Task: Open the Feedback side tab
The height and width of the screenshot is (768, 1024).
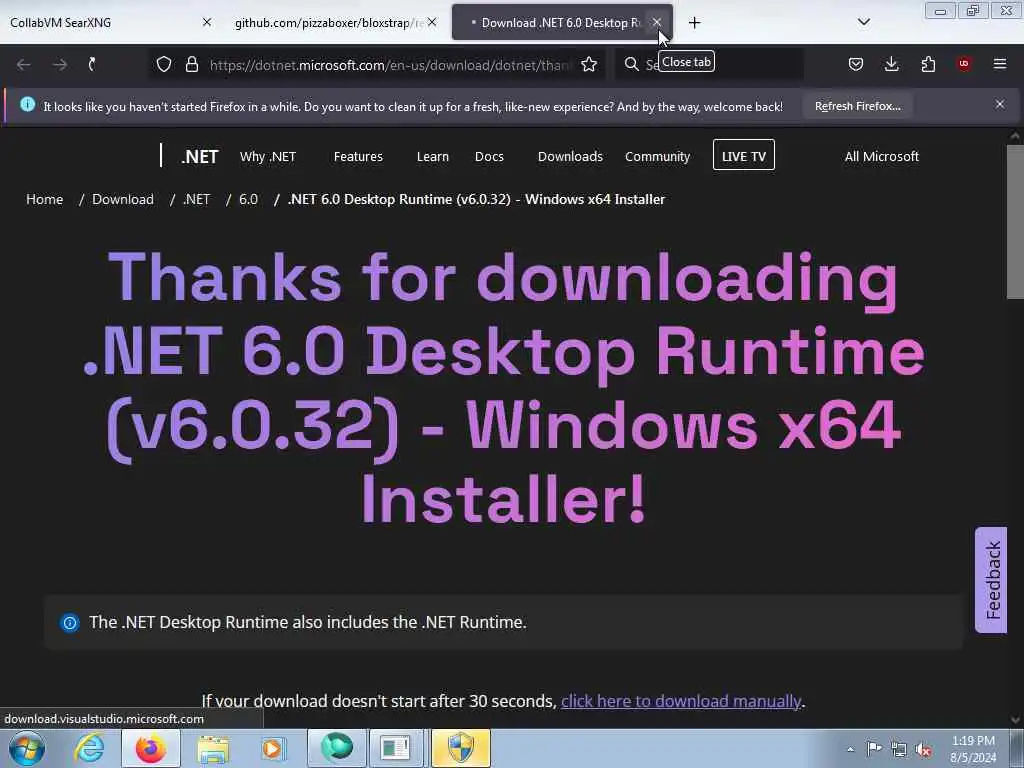Action: tap(991, 580)
